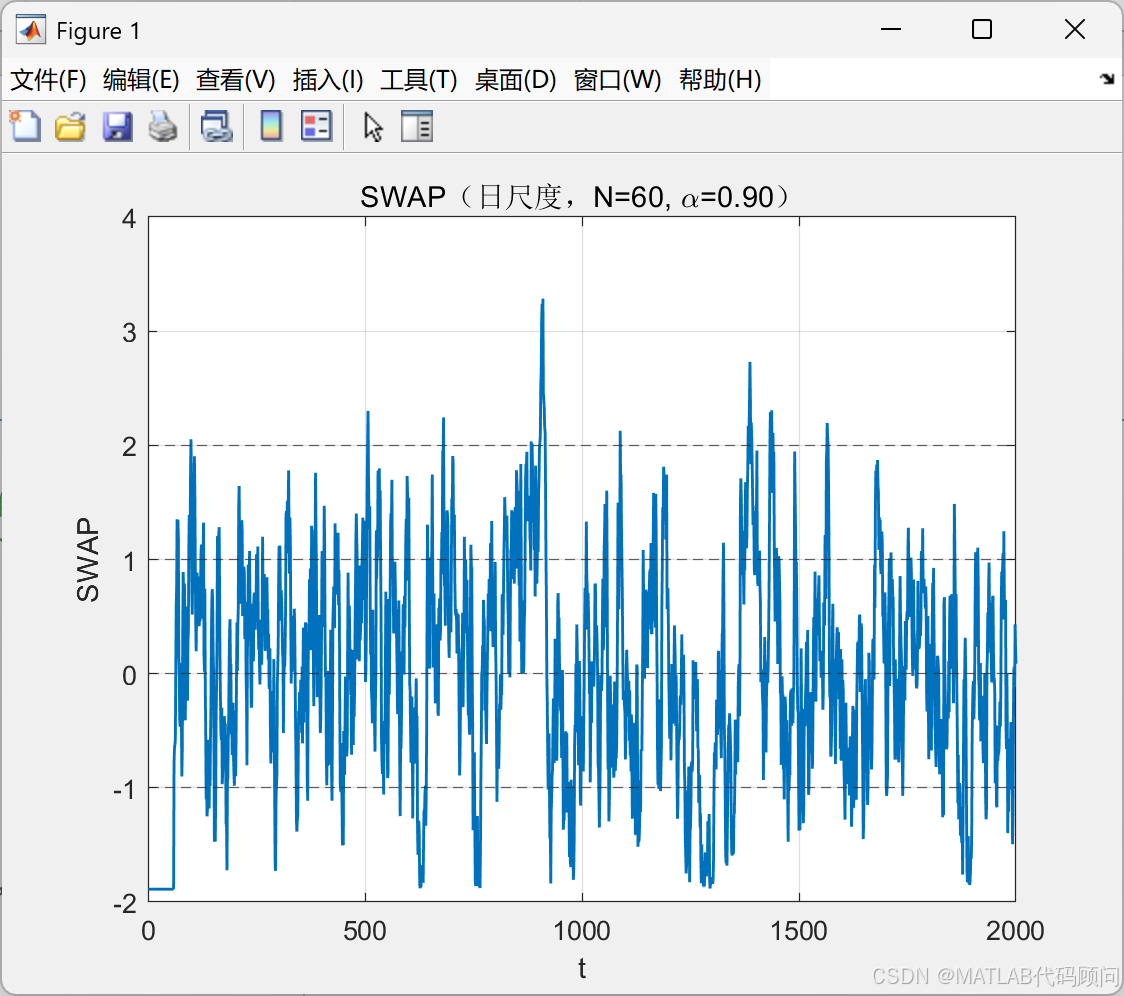Screen dimensions: 1124x996
Task: Open the Property Inspector icon
Action: 416,127
